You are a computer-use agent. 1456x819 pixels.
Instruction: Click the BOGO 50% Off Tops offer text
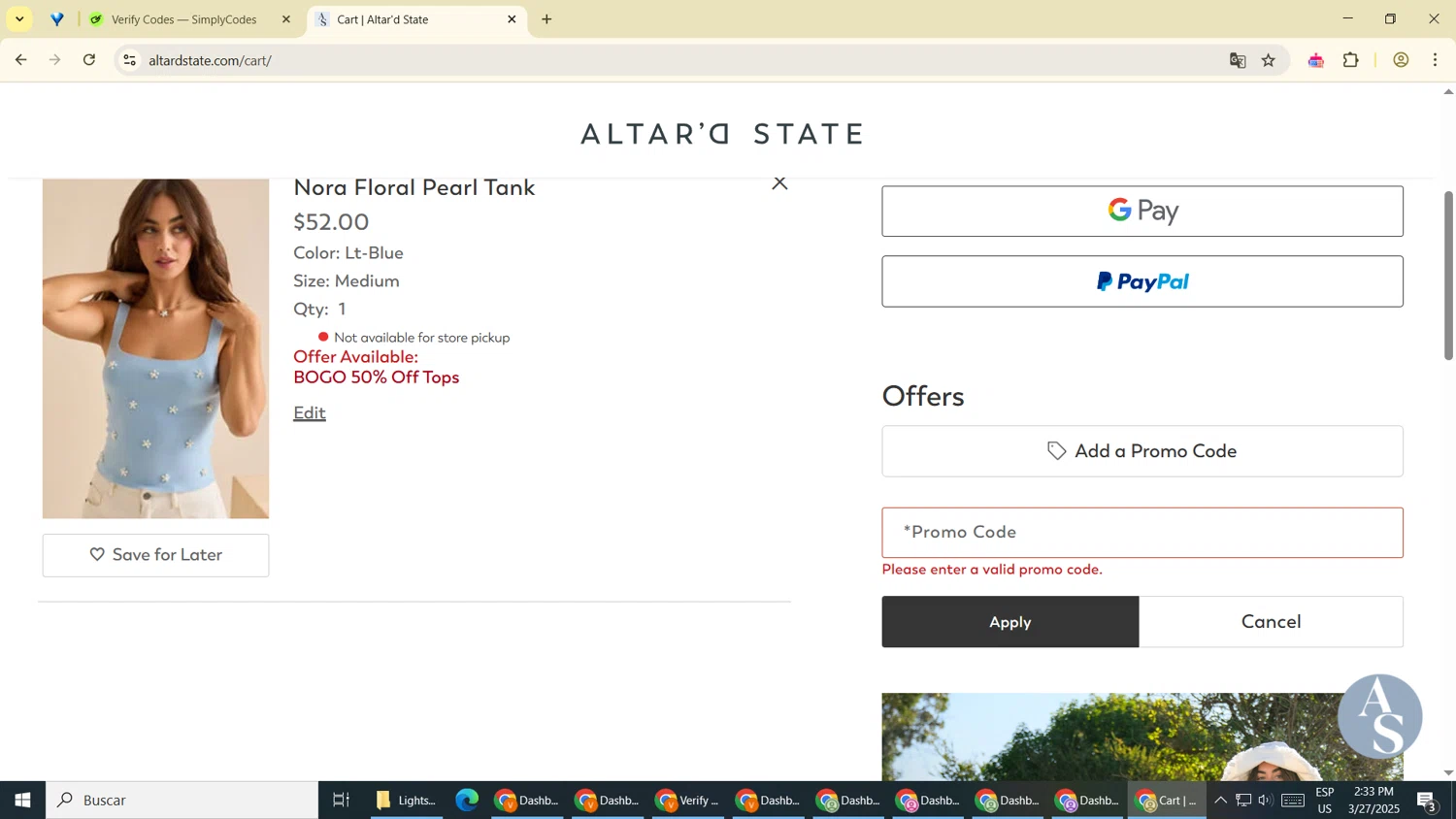pos(377,377)
